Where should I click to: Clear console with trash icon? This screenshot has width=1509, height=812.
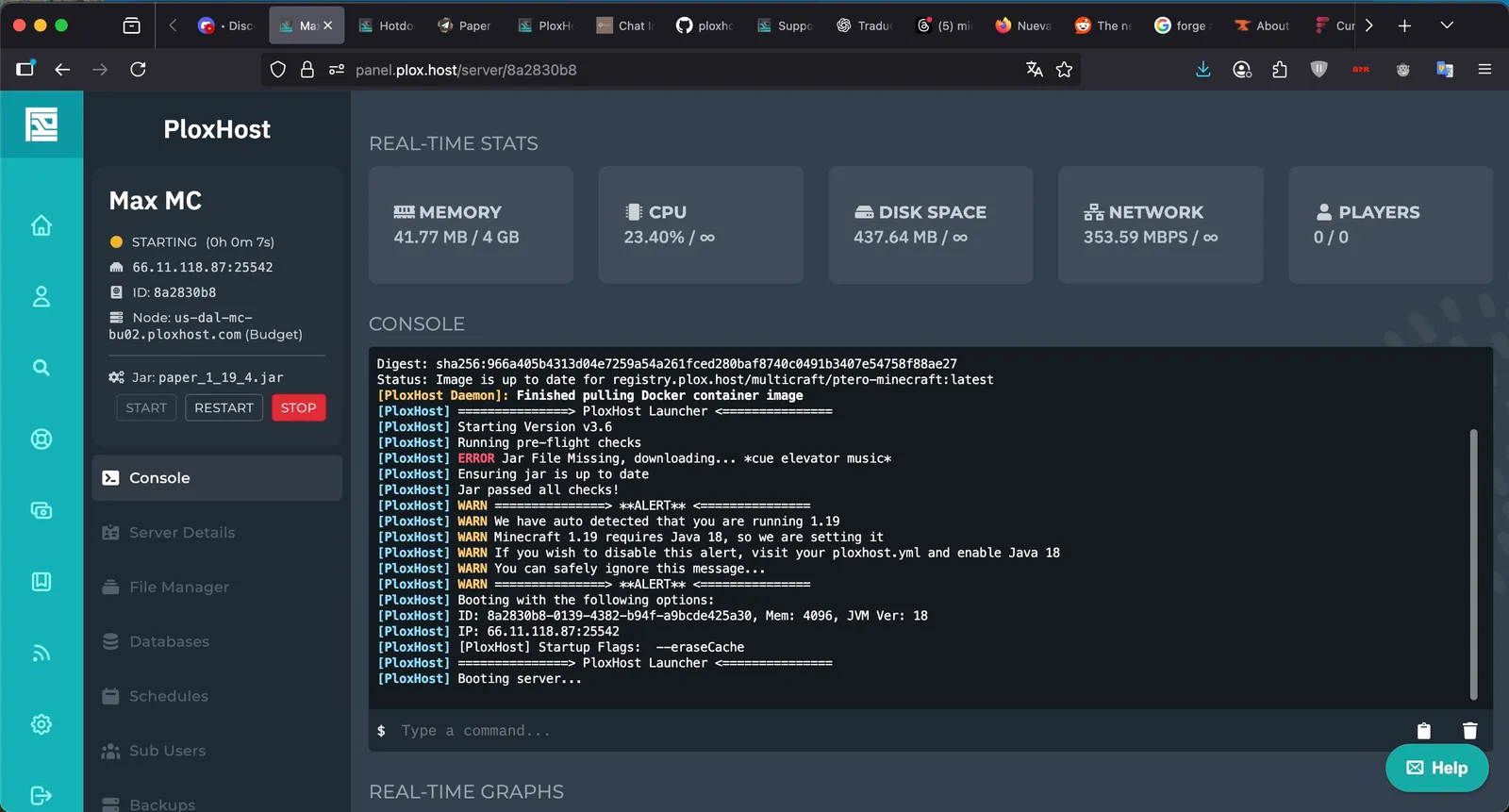(x=1469, y=731)
